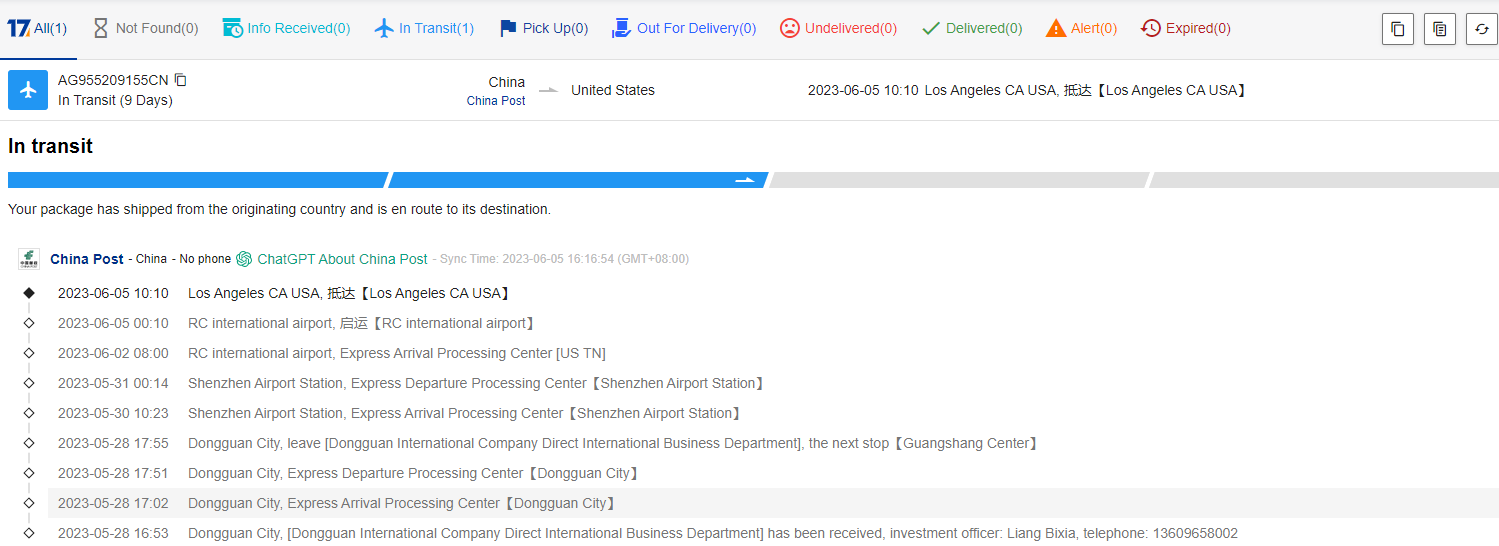Click the 17TRACK logo in All tab
The image size is (1499, 546).
pos(18,28)
